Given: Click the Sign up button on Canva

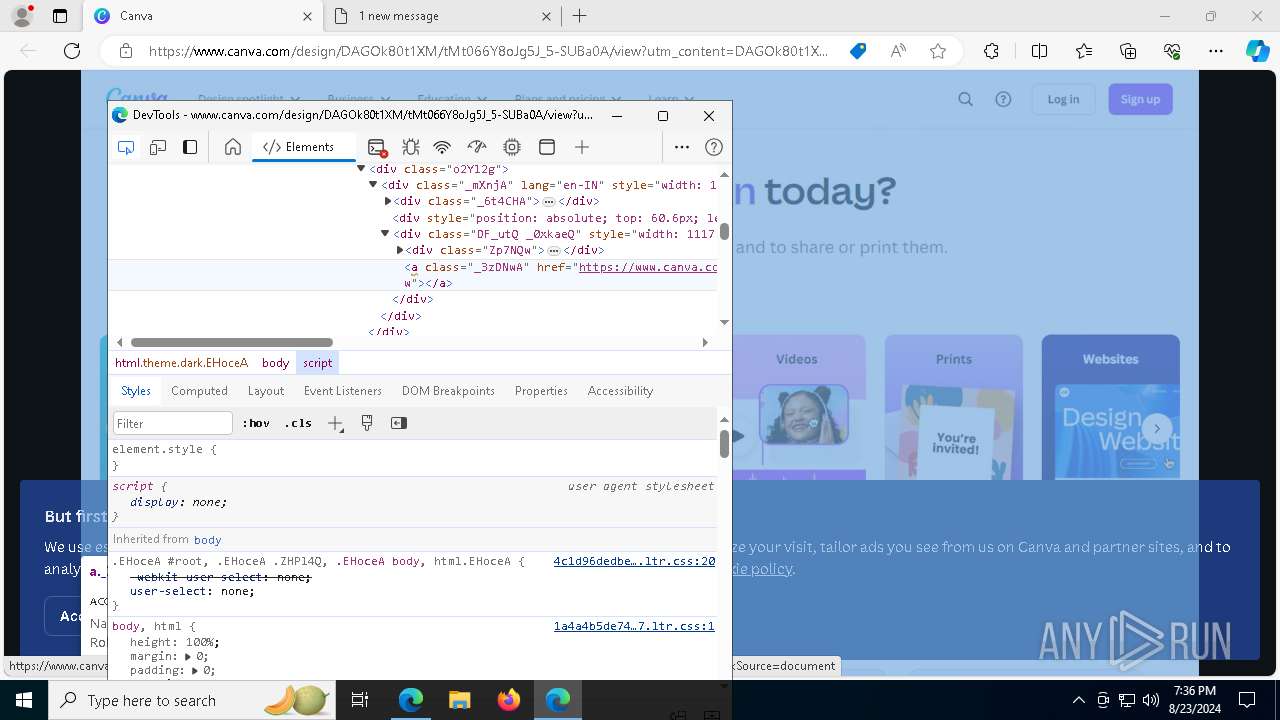Looking at the screenshot, I should tap(1140, 99).
